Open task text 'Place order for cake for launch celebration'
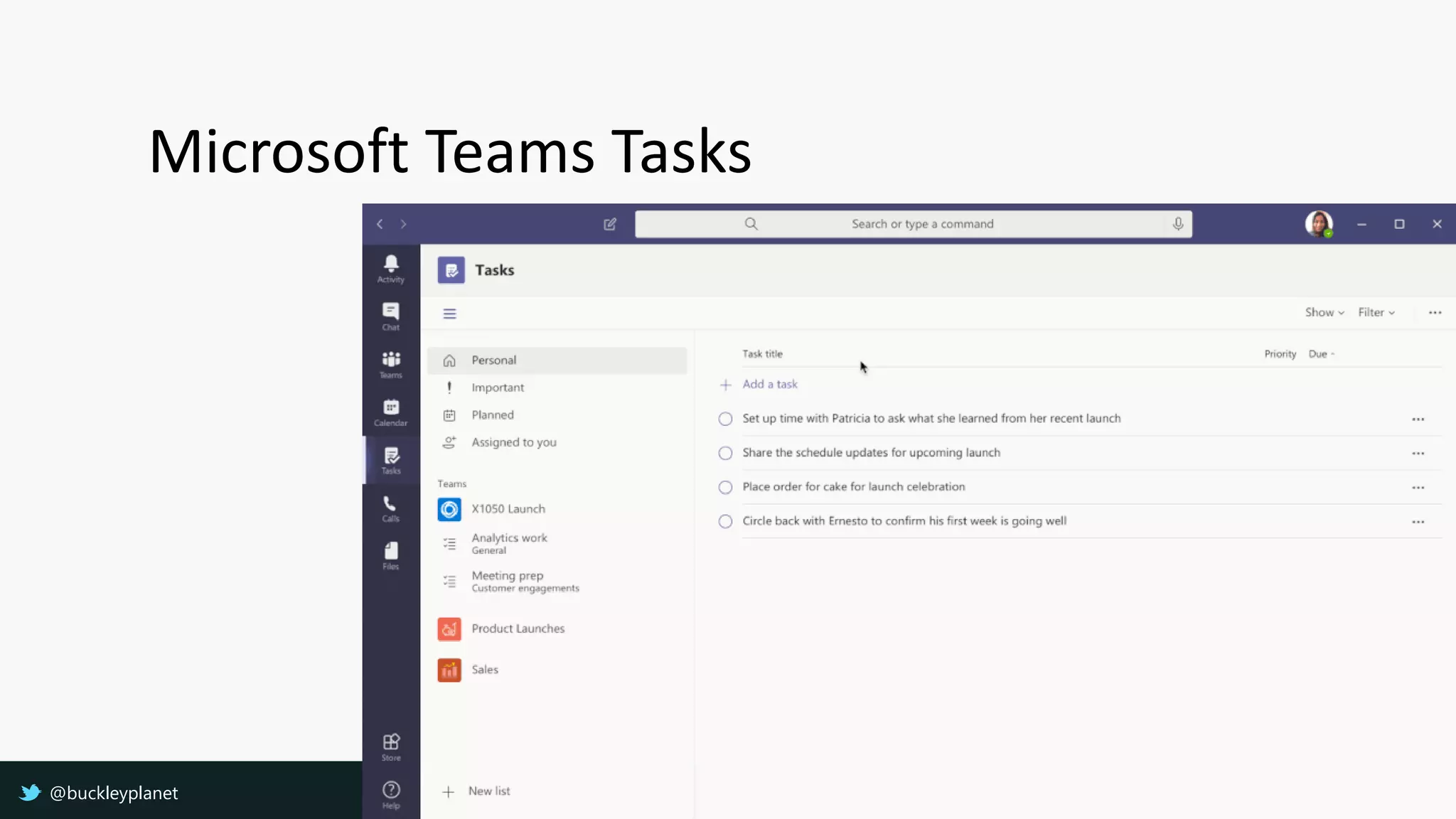 854,487
